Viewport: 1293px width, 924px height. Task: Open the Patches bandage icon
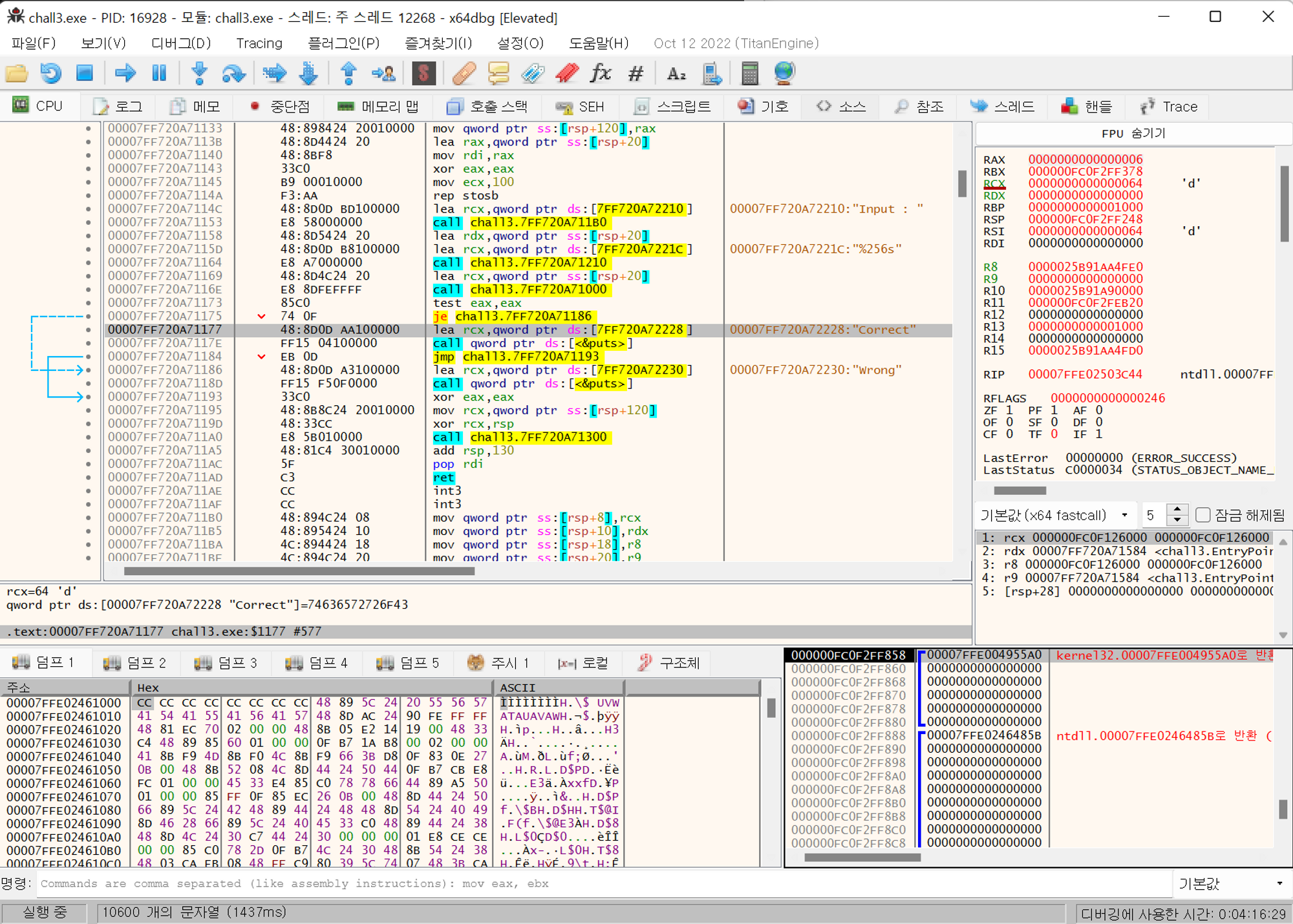click(x=464, y=73)
